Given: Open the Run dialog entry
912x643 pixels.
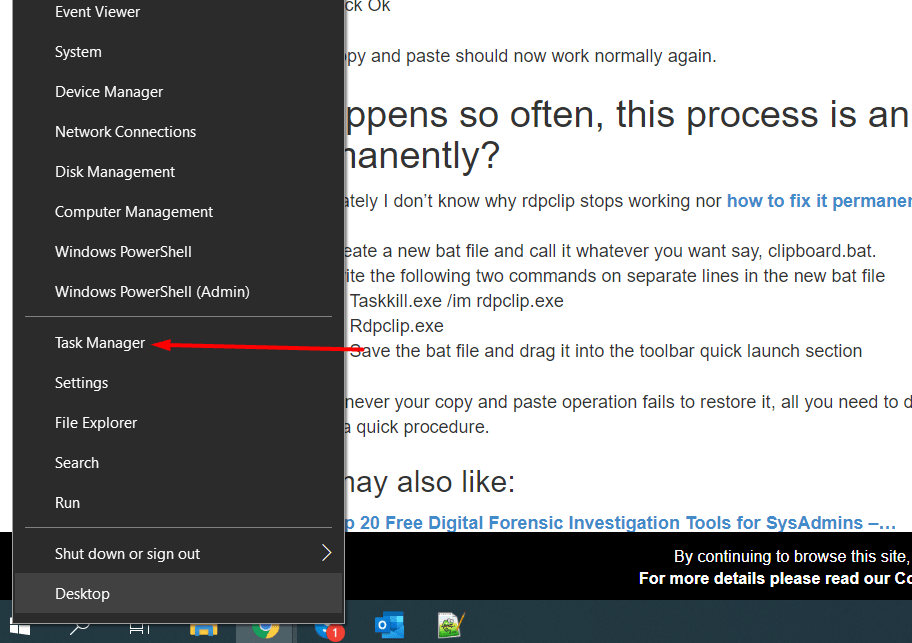Looking at the screenshot, I should (67, 502).
